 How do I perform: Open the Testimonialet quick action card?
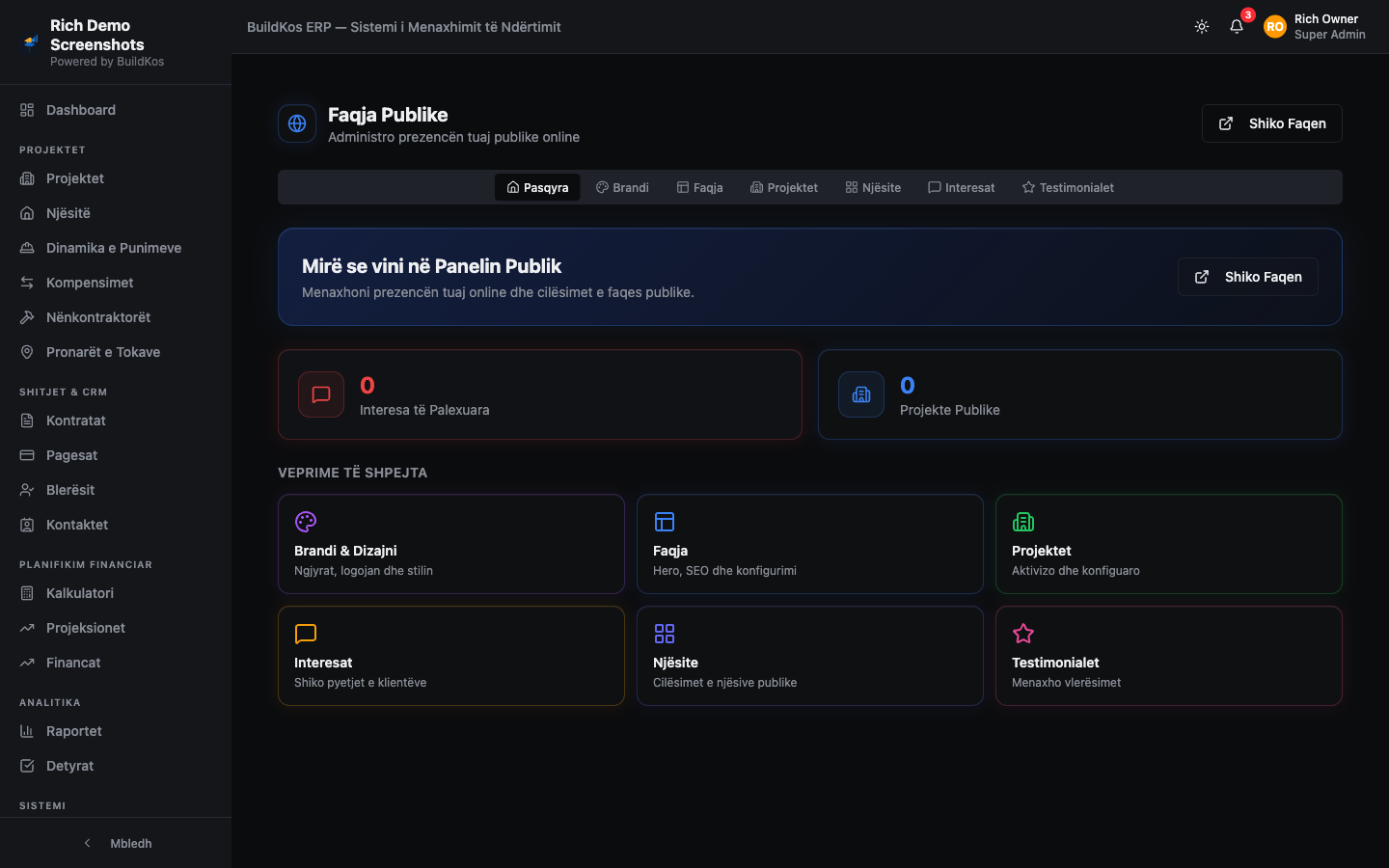pyautogui.click(x=1169, y=656)
